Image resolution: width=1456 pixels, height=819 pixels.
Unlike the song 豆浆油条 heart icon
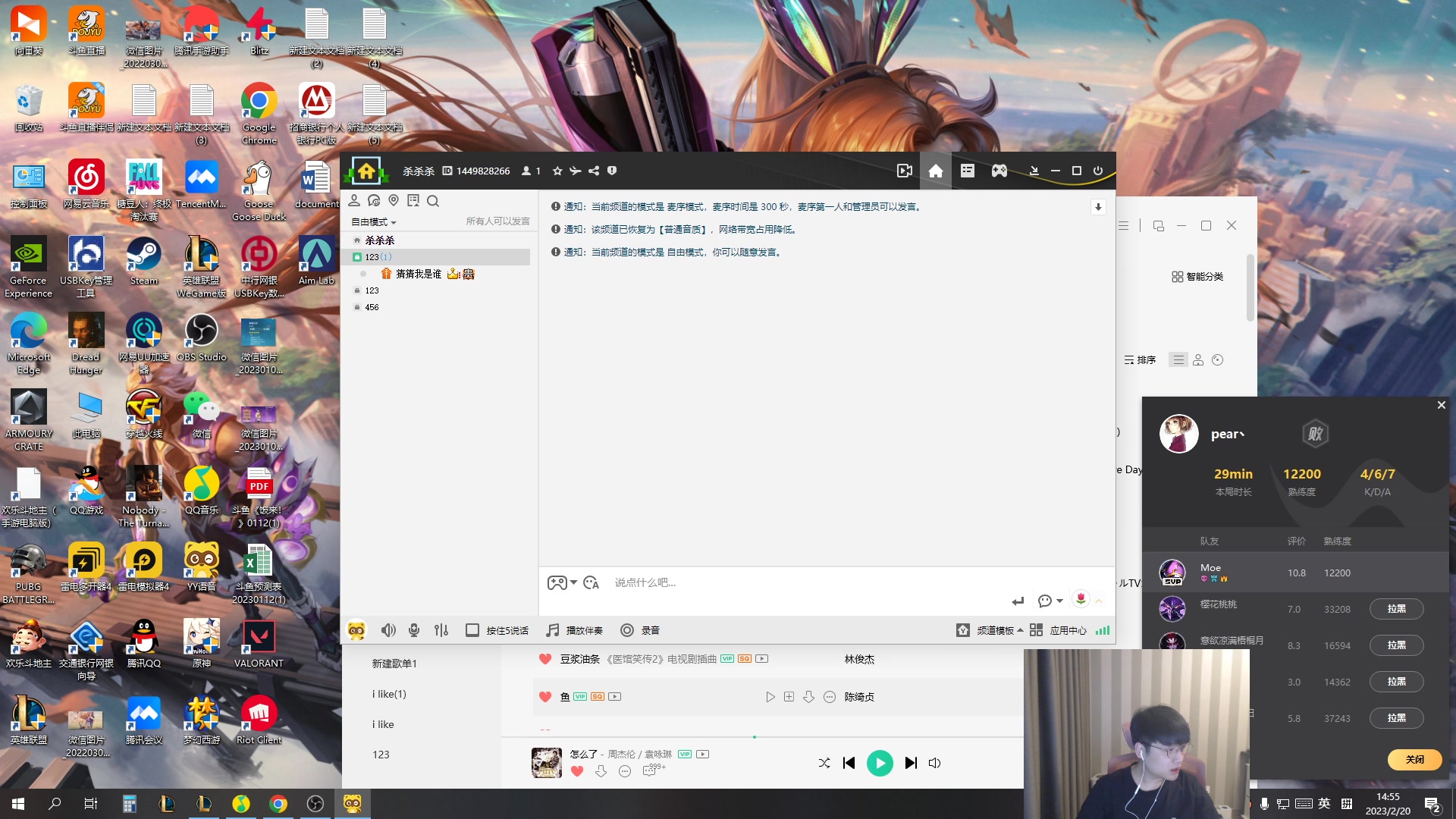pyautogui.click(x=544, y=659)
